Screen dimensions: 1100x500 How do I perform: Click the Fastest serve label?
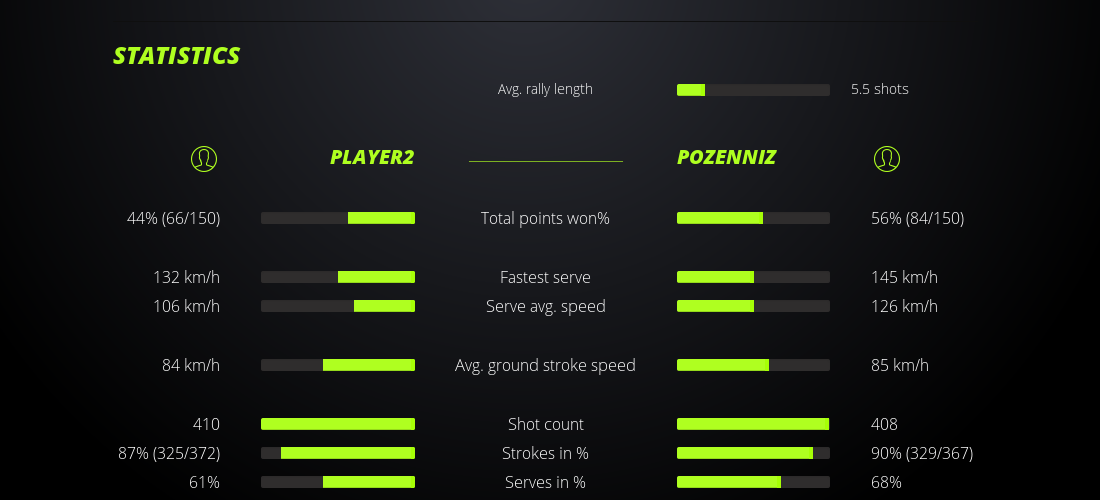pos(545,277)
